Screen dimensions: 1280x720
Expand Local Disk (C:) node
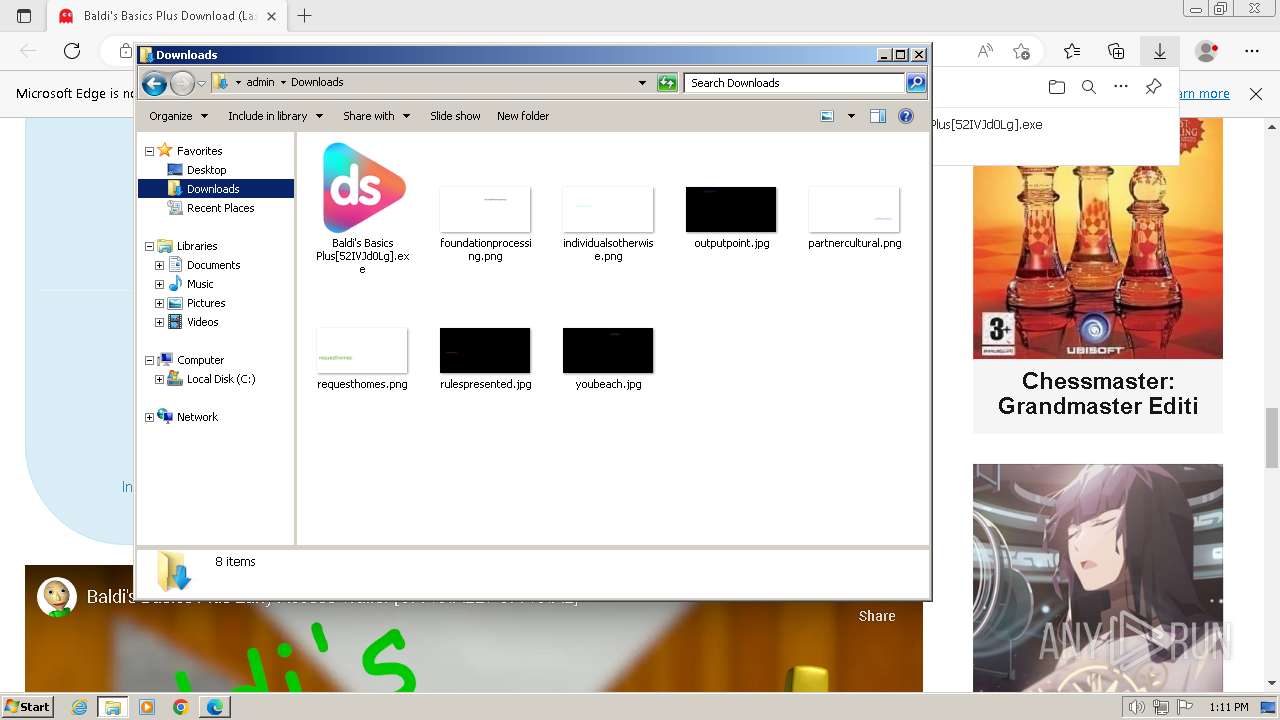pyautogui.click(x=159, y=379)
